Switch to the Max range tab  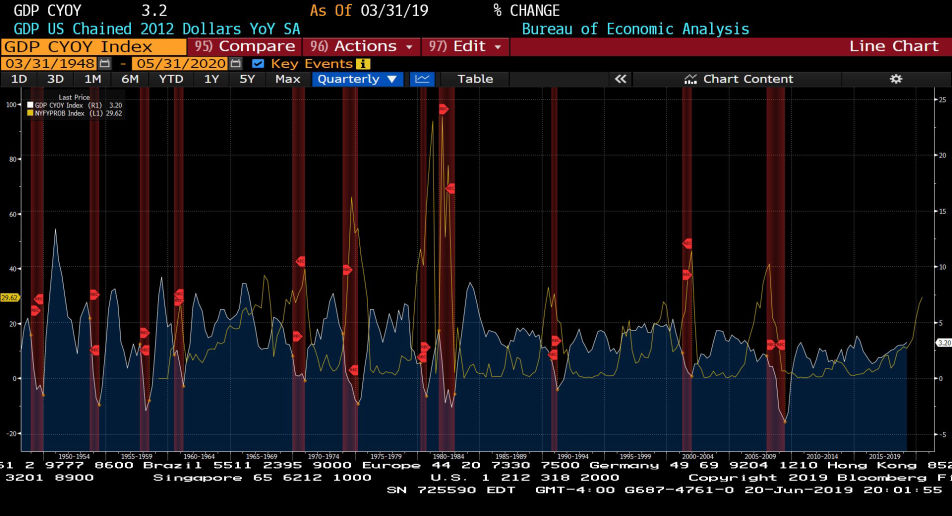[287, 79]
